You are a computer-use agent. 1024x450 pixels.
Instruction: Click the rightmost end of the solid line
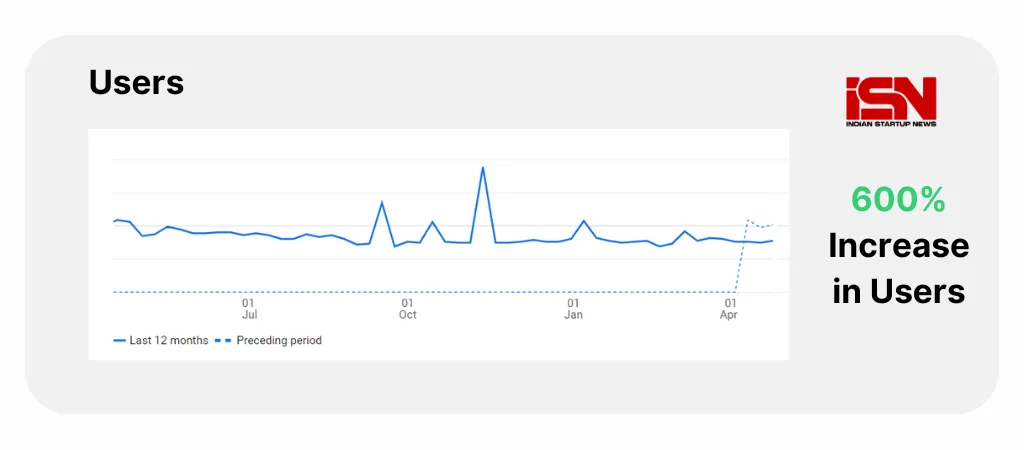coord(773,240)
